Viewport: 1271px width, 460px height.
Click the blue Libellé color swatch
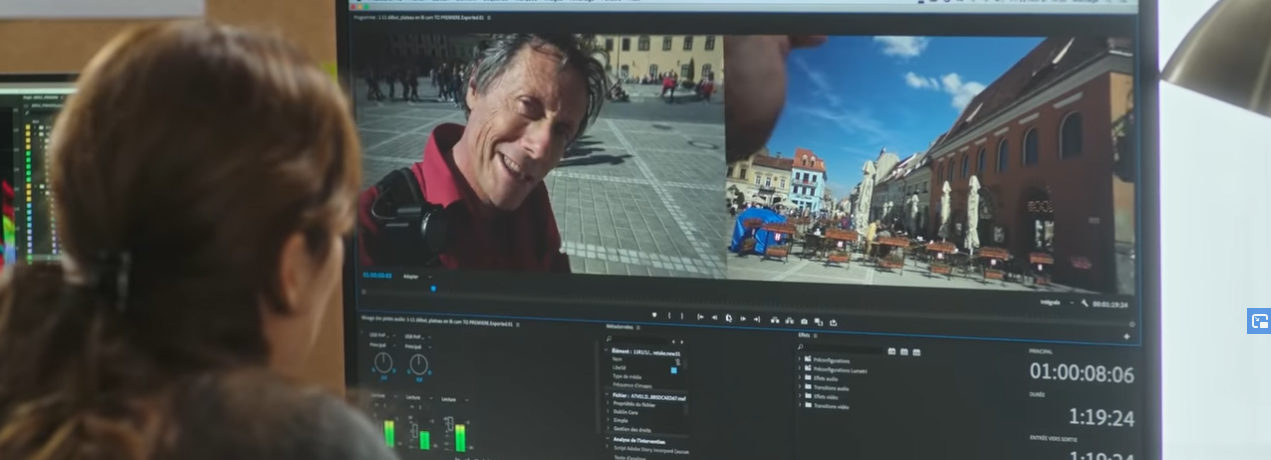click(673, 370)
